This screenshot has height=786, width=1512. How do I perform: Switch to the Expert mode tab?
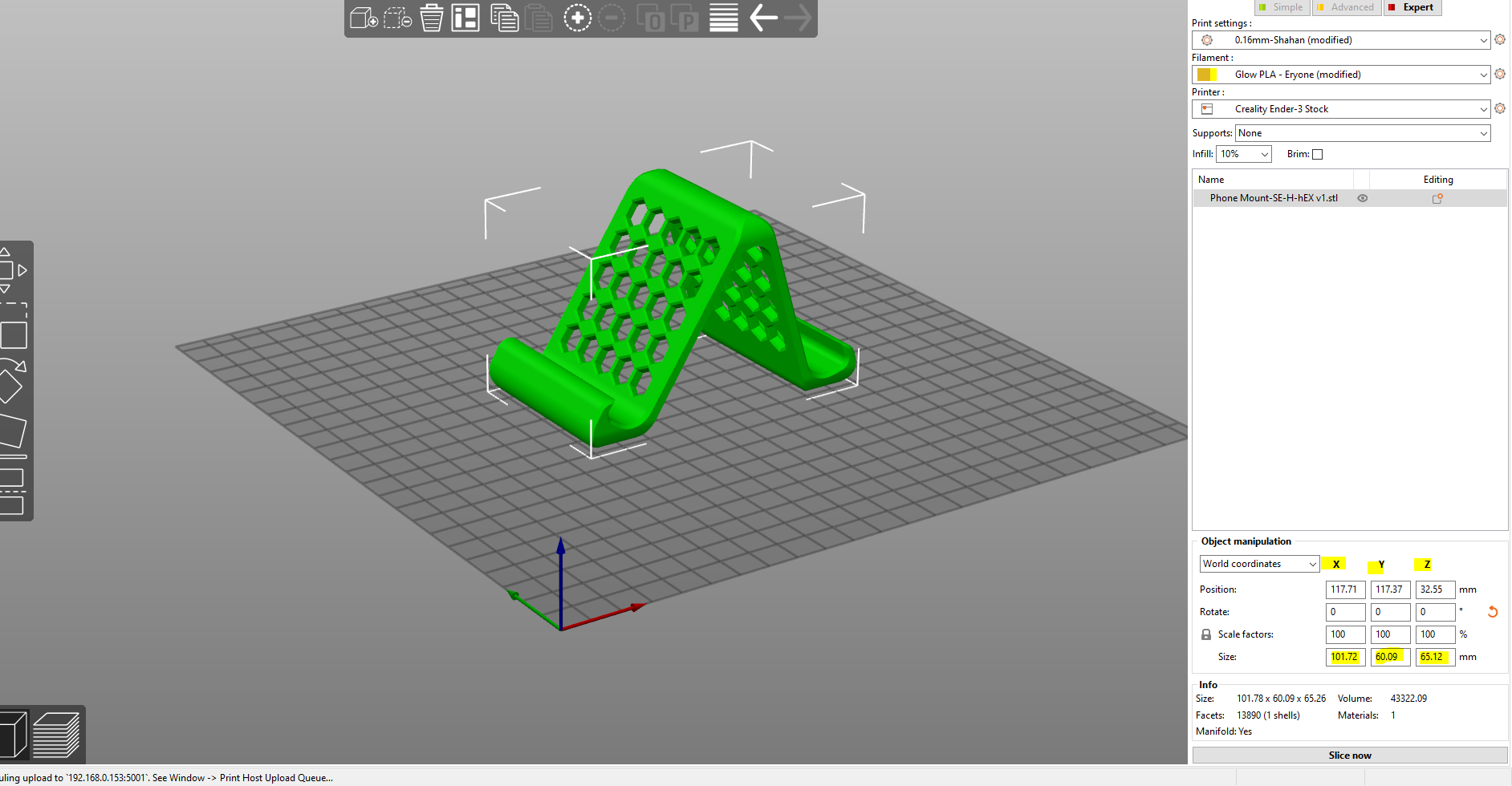click(1412, 7)
